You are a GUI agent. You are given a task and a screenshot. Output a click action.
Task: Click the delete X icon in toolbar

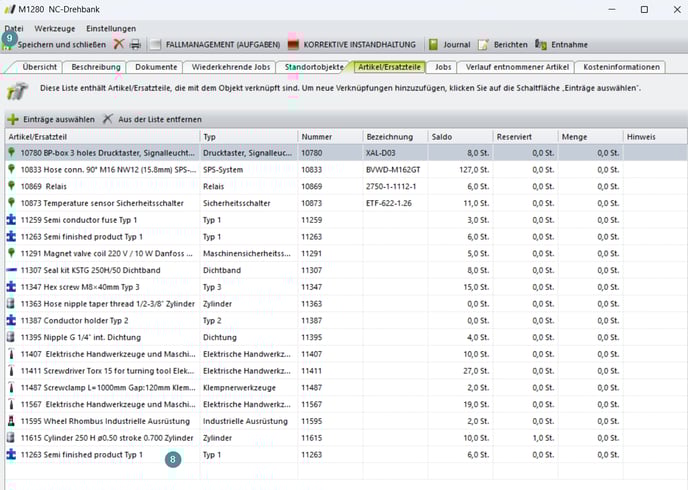pos(119,45)
